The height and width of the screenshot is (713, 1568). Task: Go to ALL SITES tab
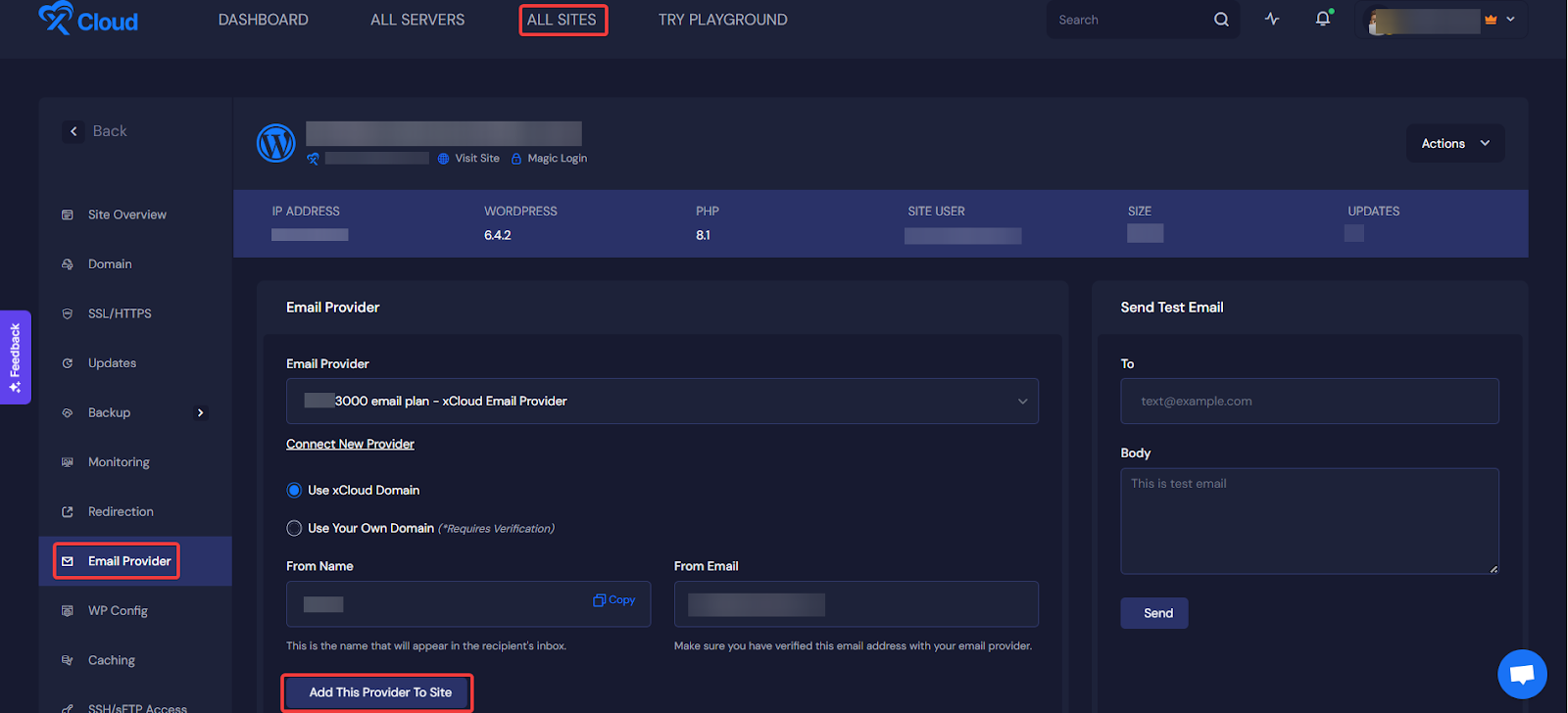point(563,20)
